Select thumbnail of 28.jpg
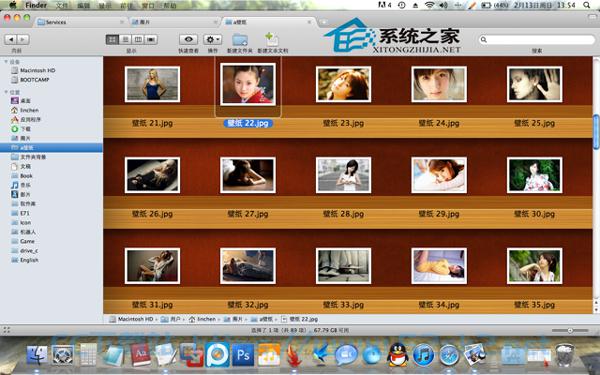The height and width of the screenshot is (375, 600). pyautogui.click(x=343, y=175)
